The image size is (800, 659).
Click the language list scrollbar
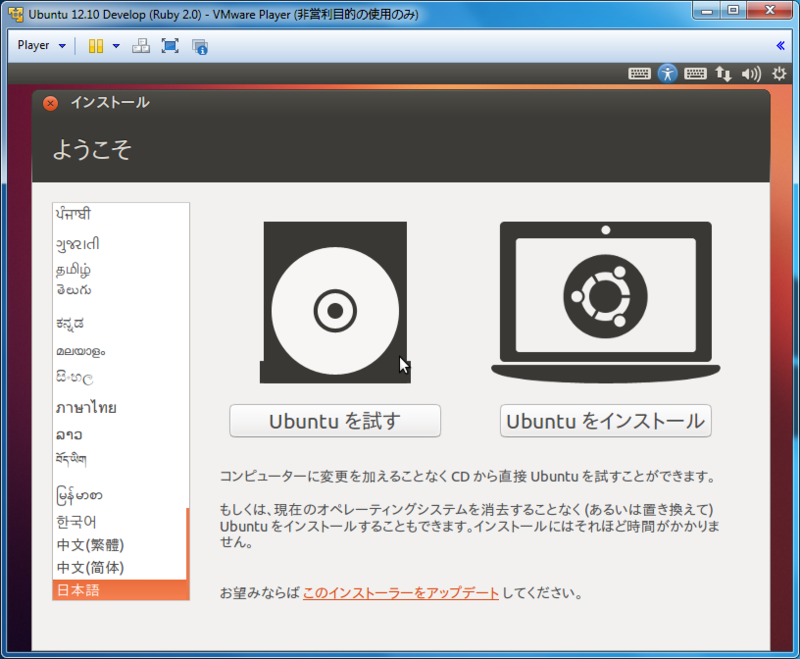click(x=188, y=543)
